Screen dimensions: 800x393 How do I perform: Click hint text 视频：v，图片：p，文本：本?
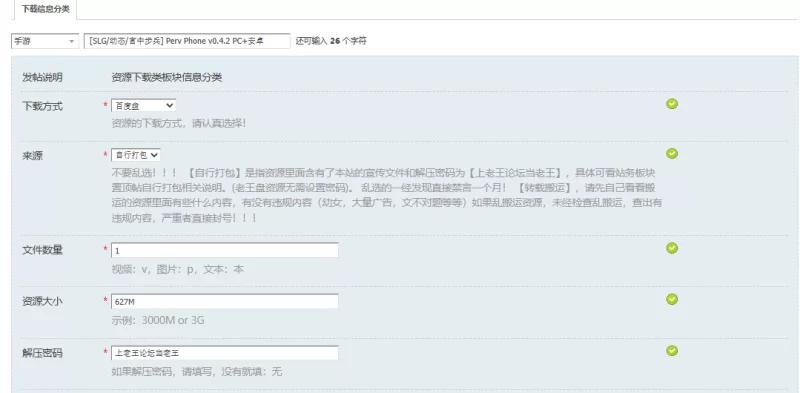pyautogui.click(x=178, y=269)
